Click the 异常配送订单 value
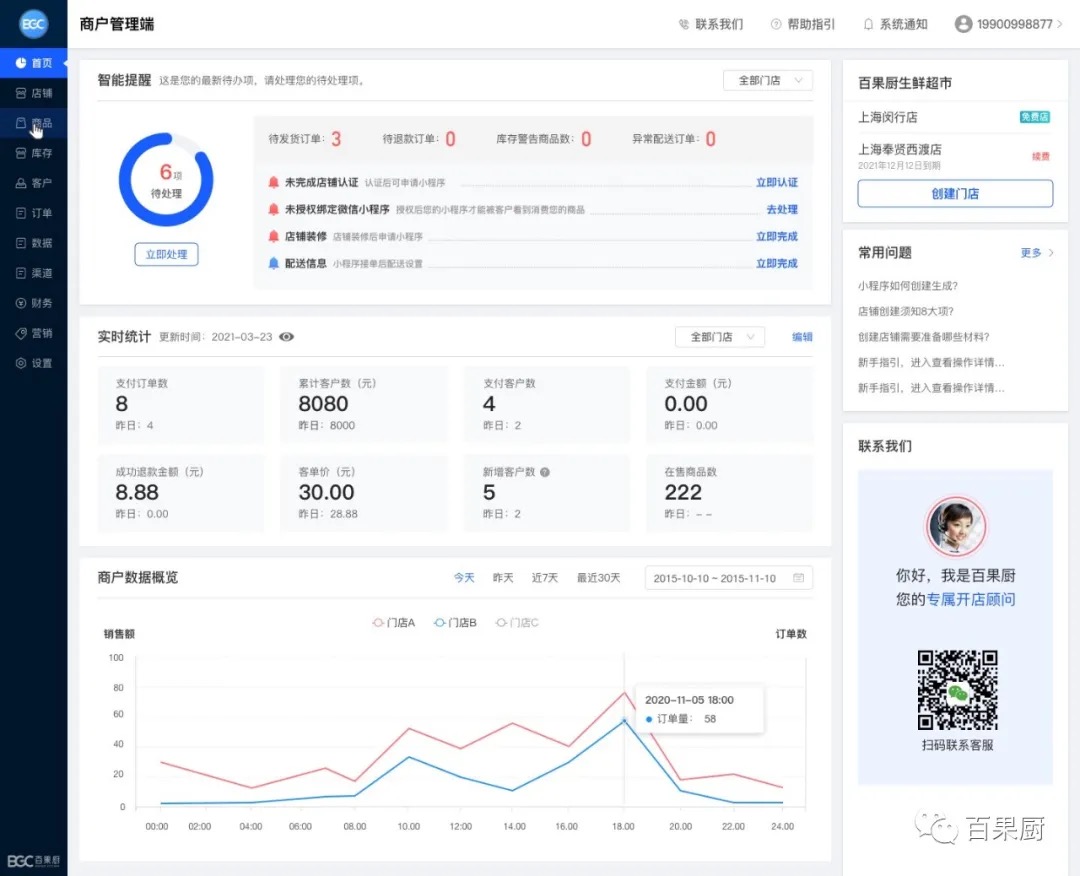The width and height of the screenshot is (1080, 876). [711, 139]
